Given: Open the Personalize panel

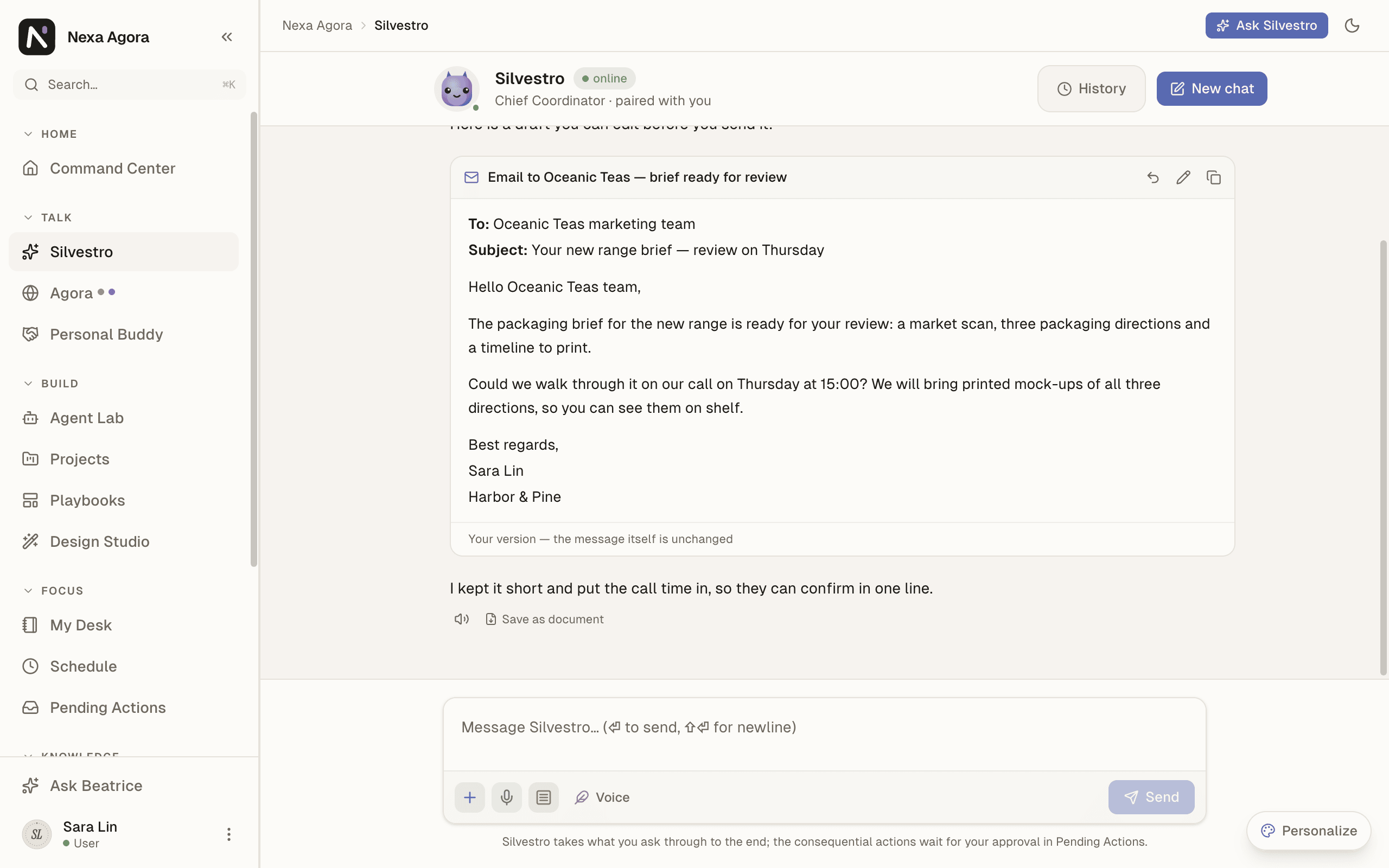Looking at the screenshot, I should pos(1309,831).
